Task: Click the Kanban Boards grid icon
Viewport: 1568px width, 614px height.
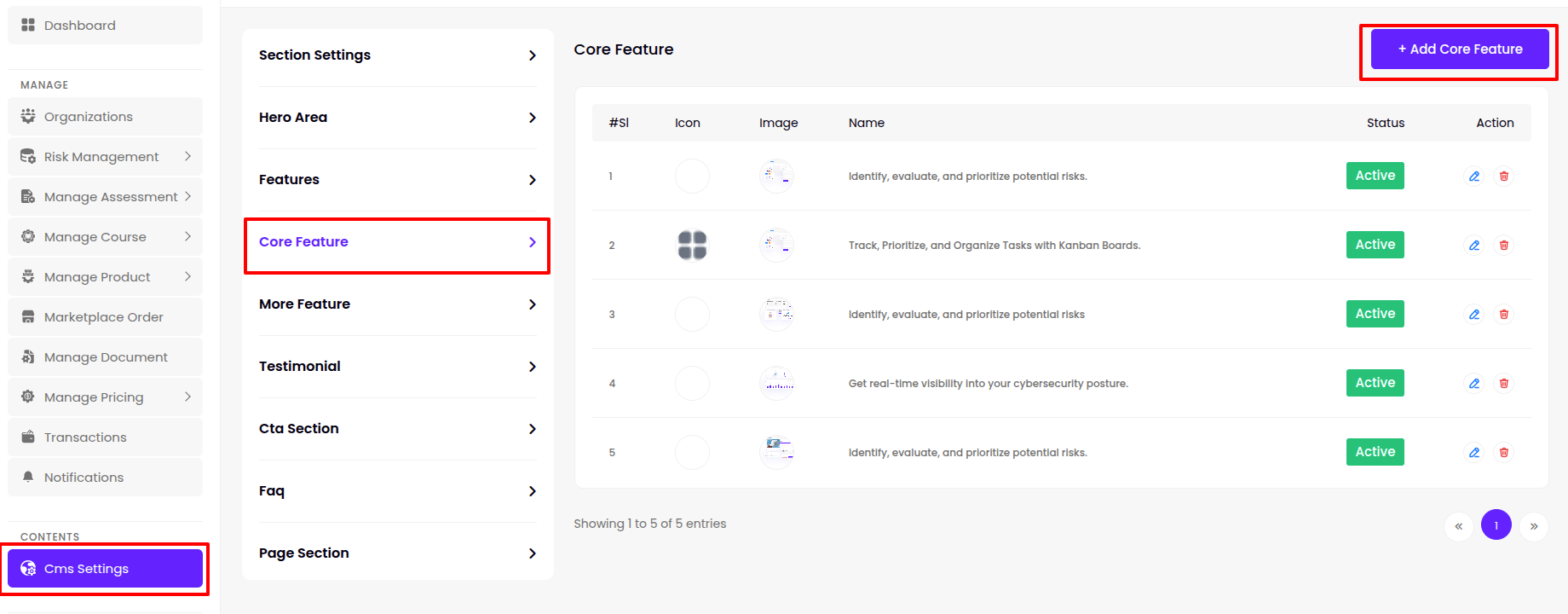Action: click(692, 246)
